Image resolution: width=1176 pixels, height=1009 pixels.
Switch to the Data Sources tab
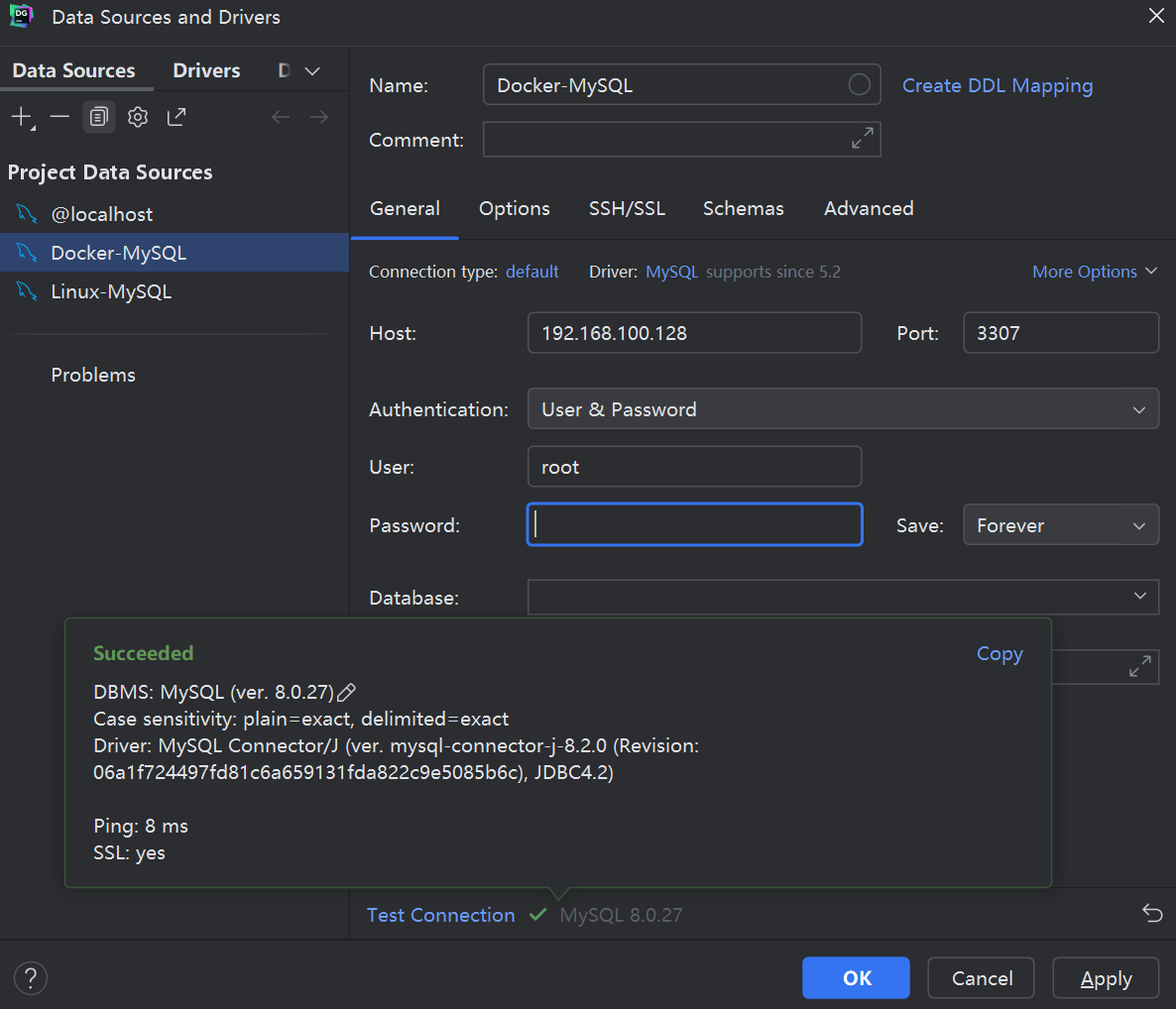pyautogui.click(x=74, y=70)
